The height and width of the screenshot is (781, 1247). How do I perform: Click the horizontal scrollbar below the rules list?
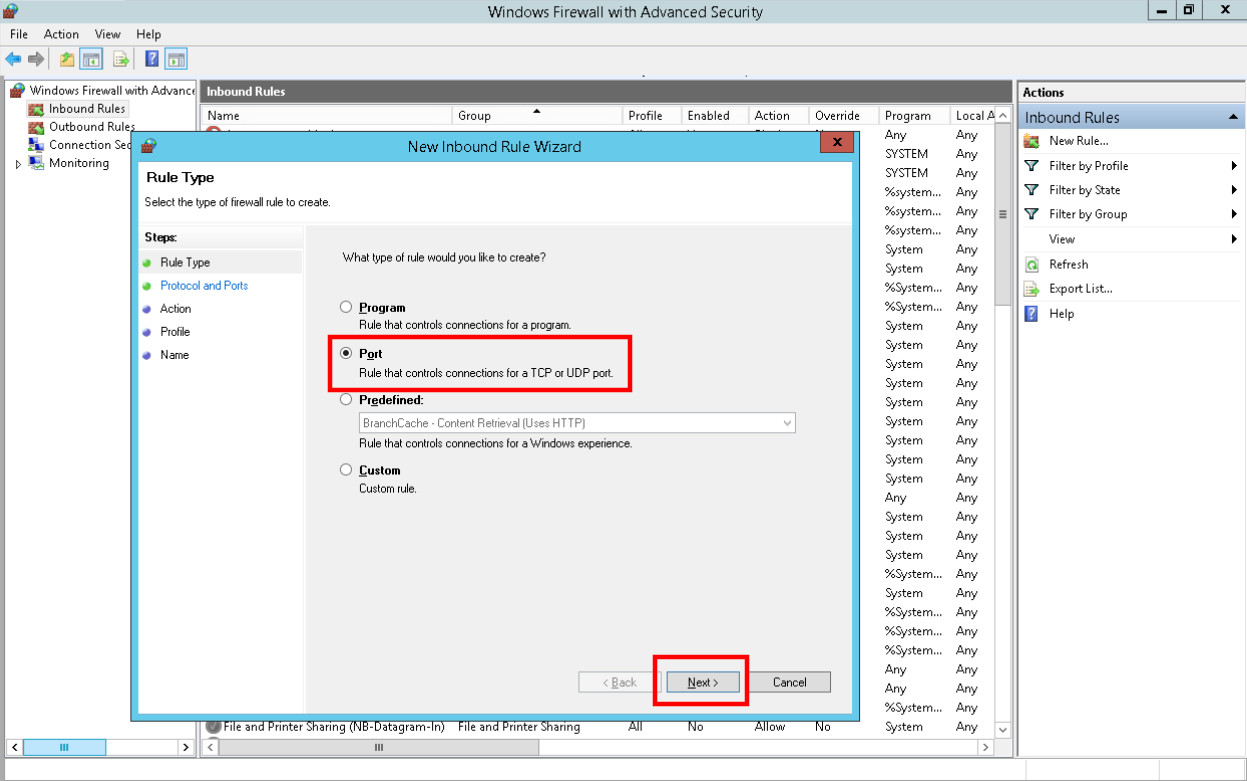click(598, 747)
